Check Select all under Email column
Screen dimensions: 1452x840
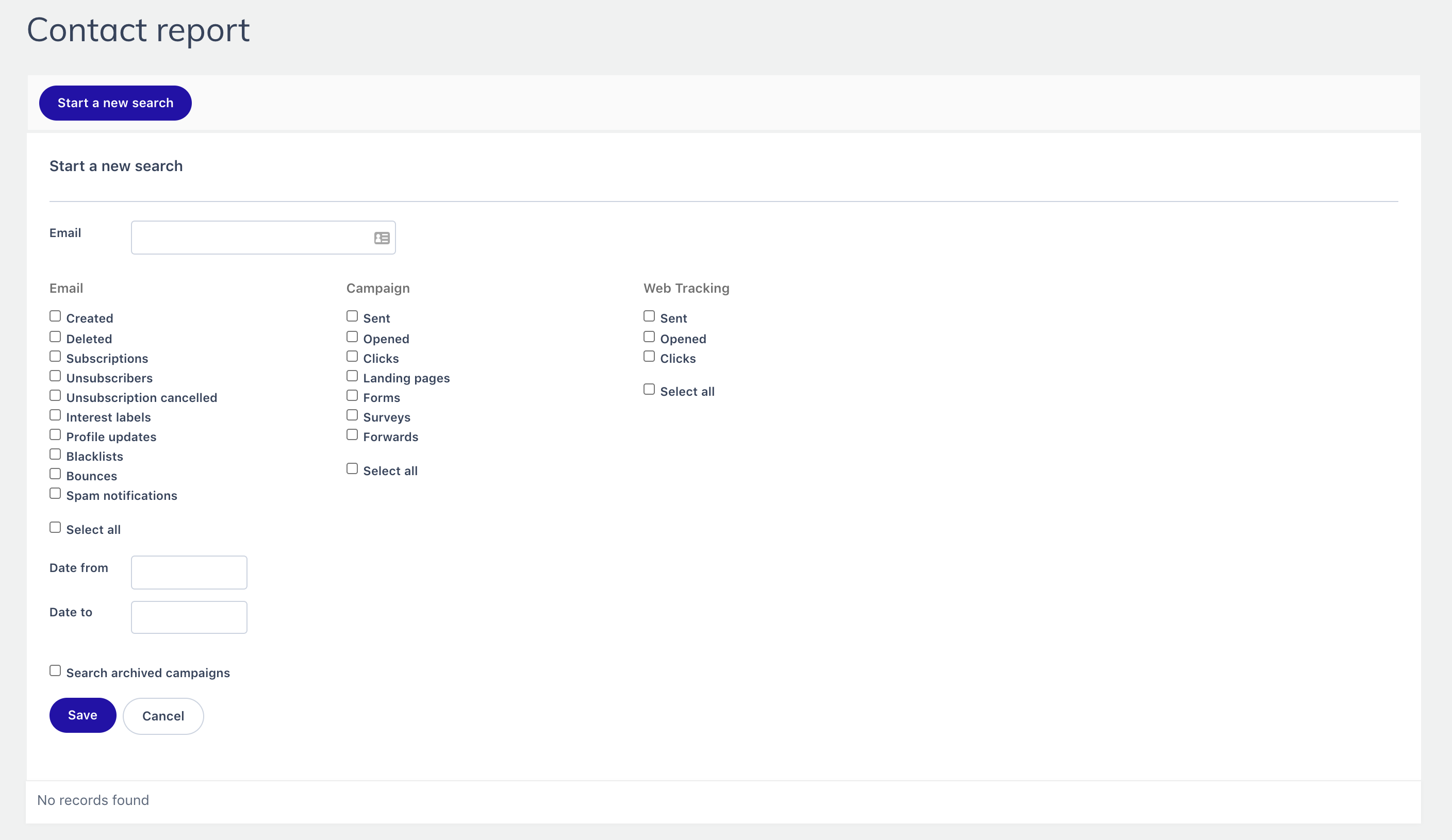[55, 527]
